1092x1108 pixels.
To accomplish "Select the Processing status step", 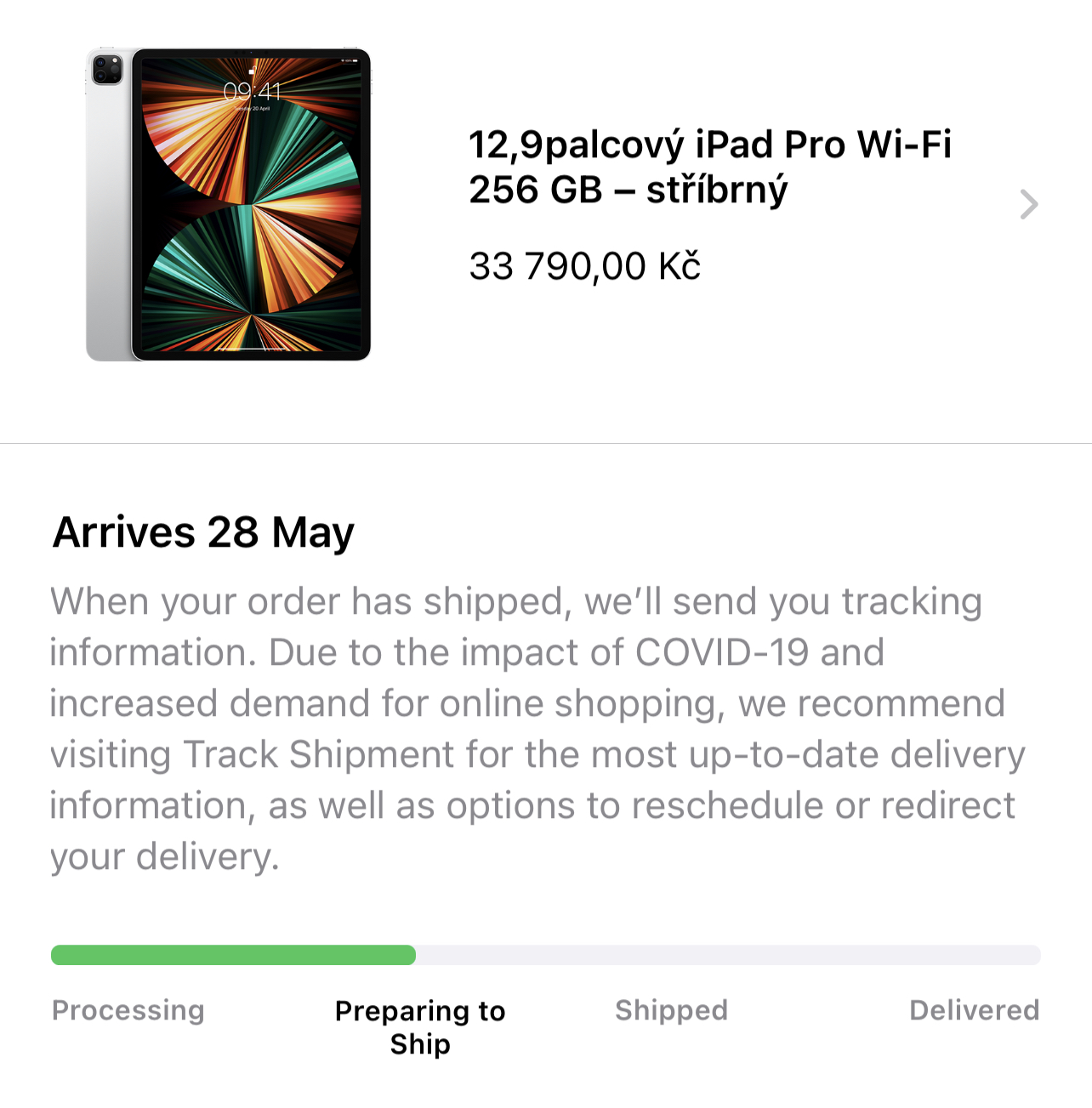I will [x=128, y=1010].
